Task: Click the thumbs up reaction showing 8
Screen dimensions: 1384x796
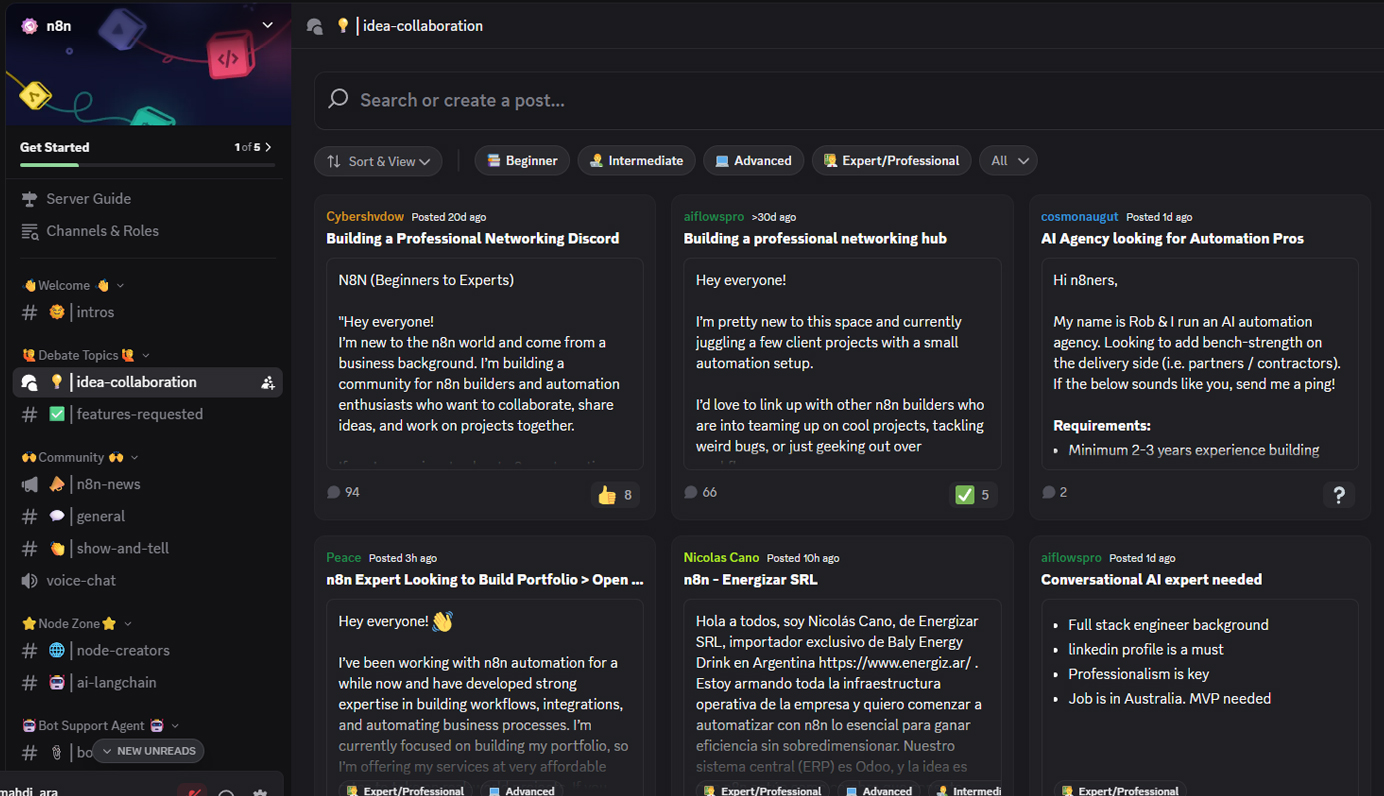Action: tap(615, 494)
